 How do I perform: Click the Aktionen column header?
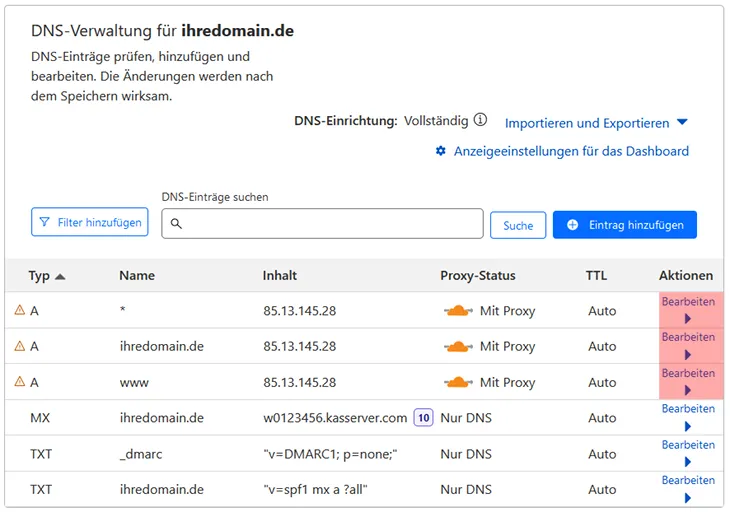pos(686,276)
